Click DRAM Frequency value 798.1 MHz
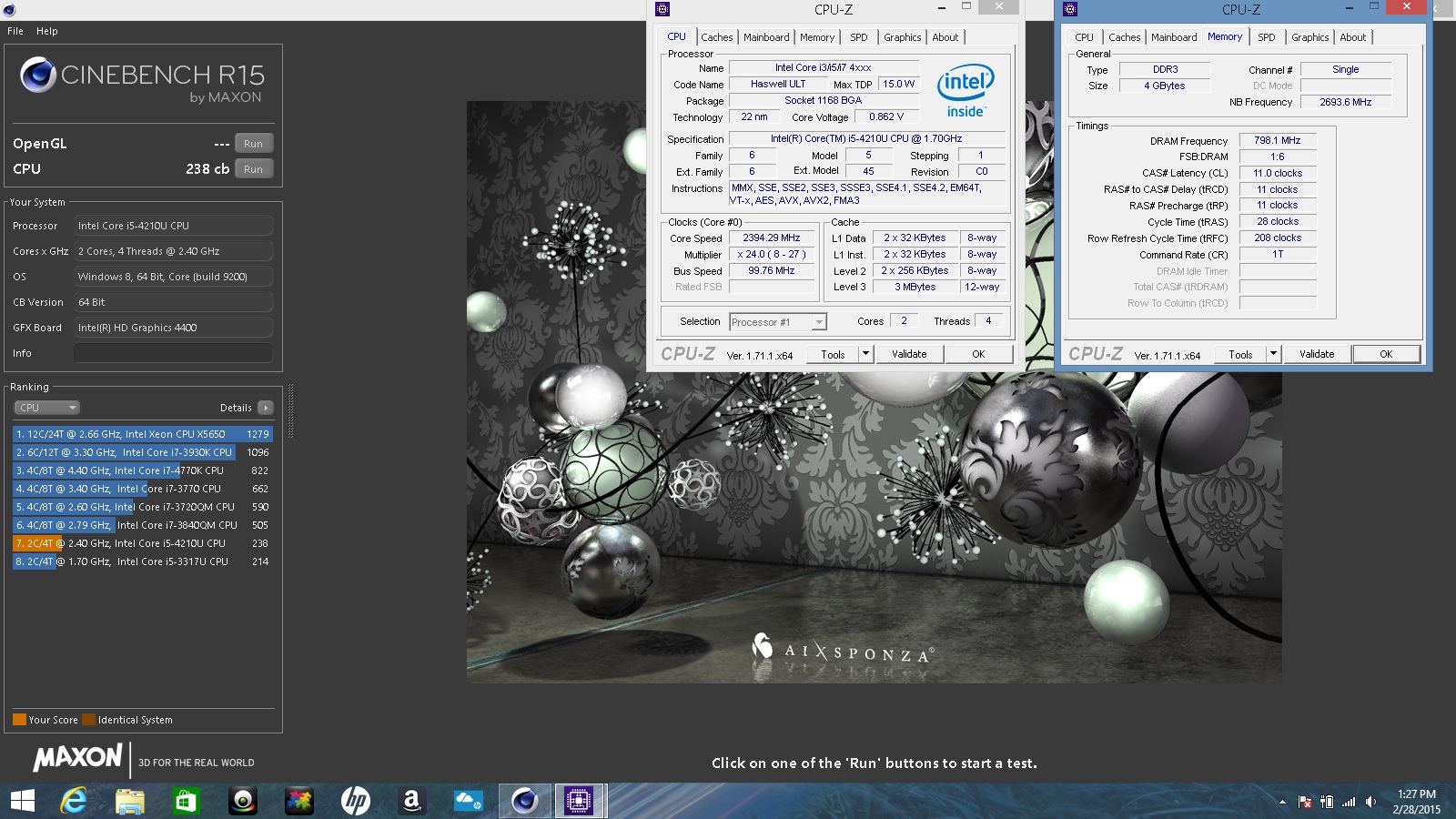Viewport: 1456px width, 819px height. click(1278, 141)
